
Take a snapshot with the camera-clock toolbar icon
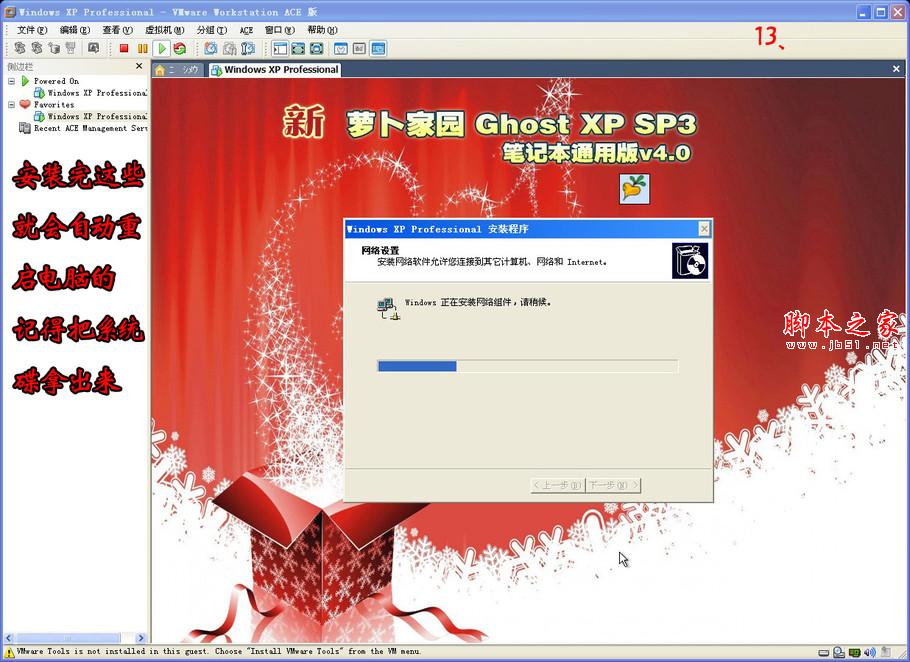[211, 49]
